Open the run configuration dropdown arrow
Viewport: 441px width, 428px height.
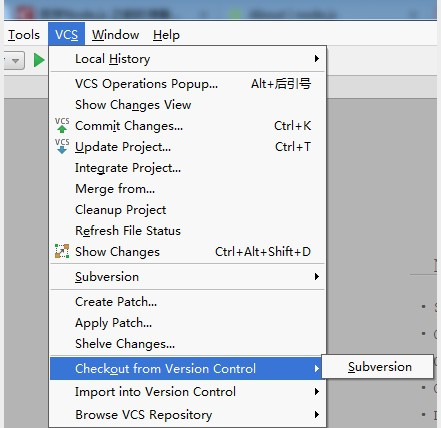coord(15,61)
